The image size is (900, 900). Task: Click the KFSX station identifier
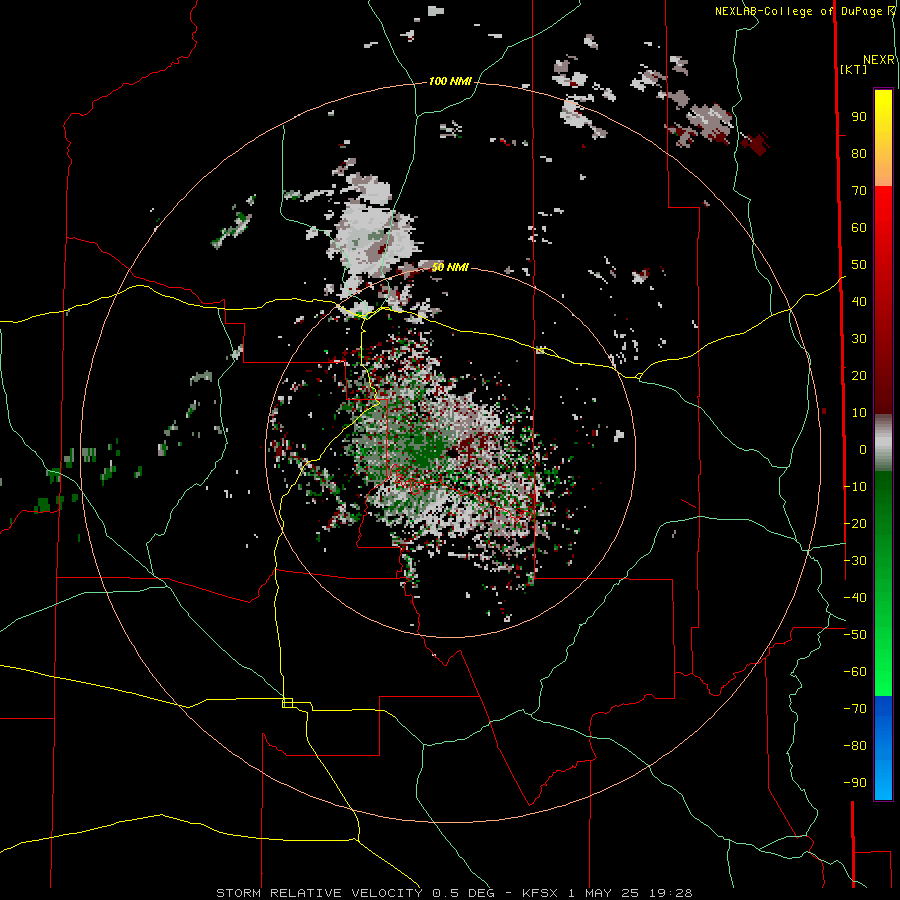[540, 893]
